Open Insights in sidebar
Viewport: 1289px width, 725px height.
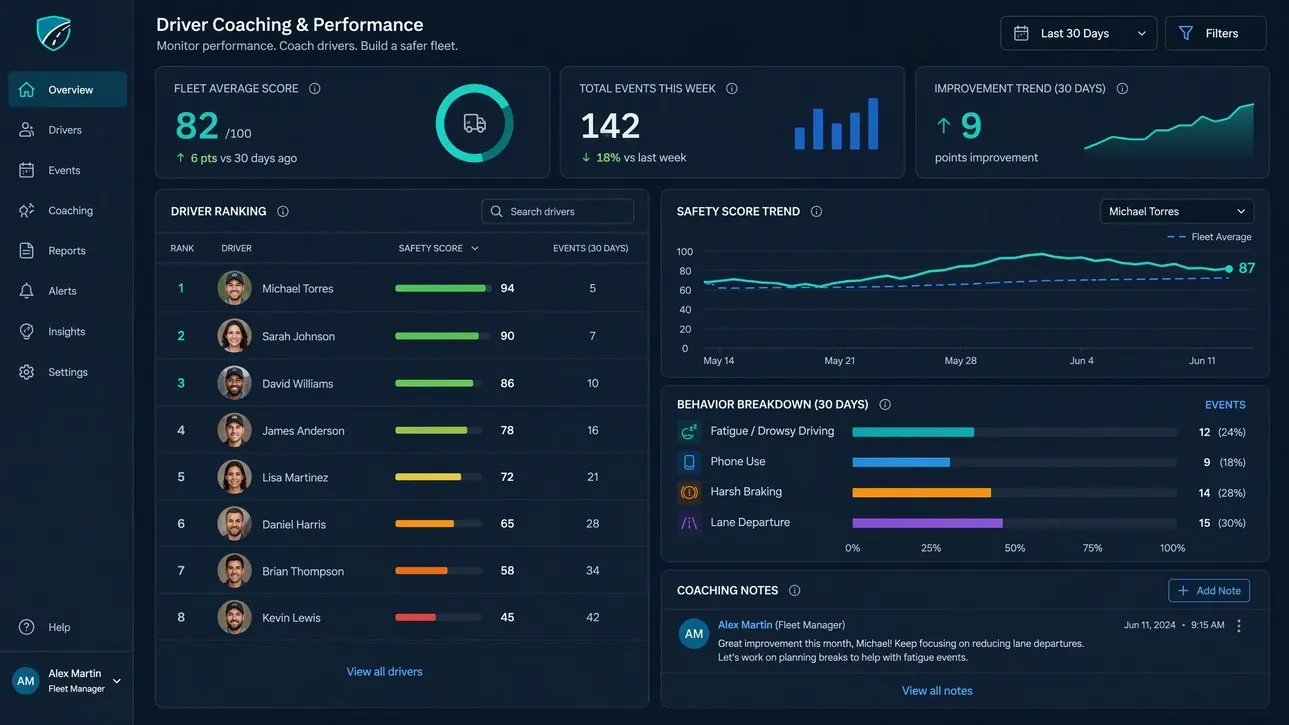pyautogui.click(x=67, y=331)
